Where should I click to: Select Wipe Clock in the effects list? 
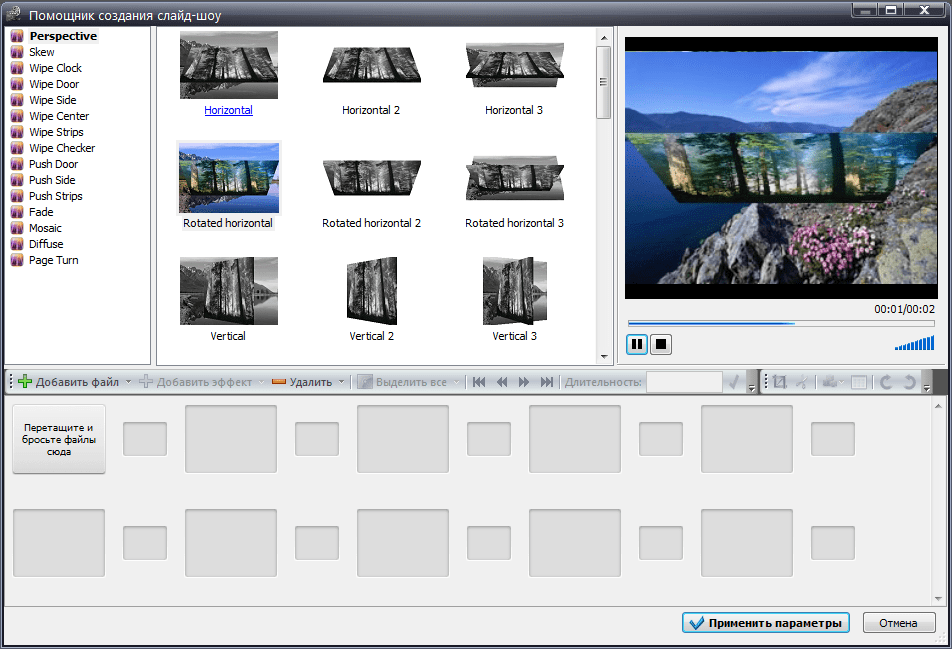55,68
